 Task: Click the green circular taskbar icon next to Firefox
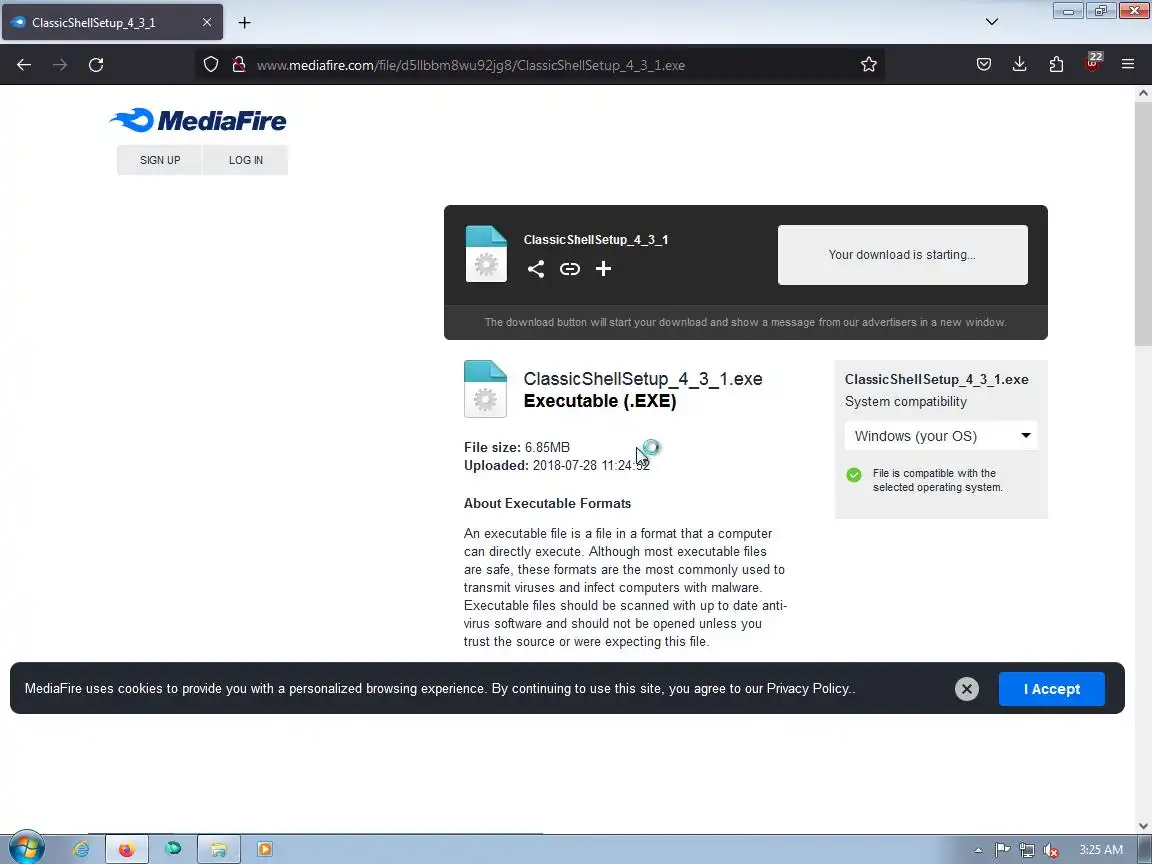173,849
